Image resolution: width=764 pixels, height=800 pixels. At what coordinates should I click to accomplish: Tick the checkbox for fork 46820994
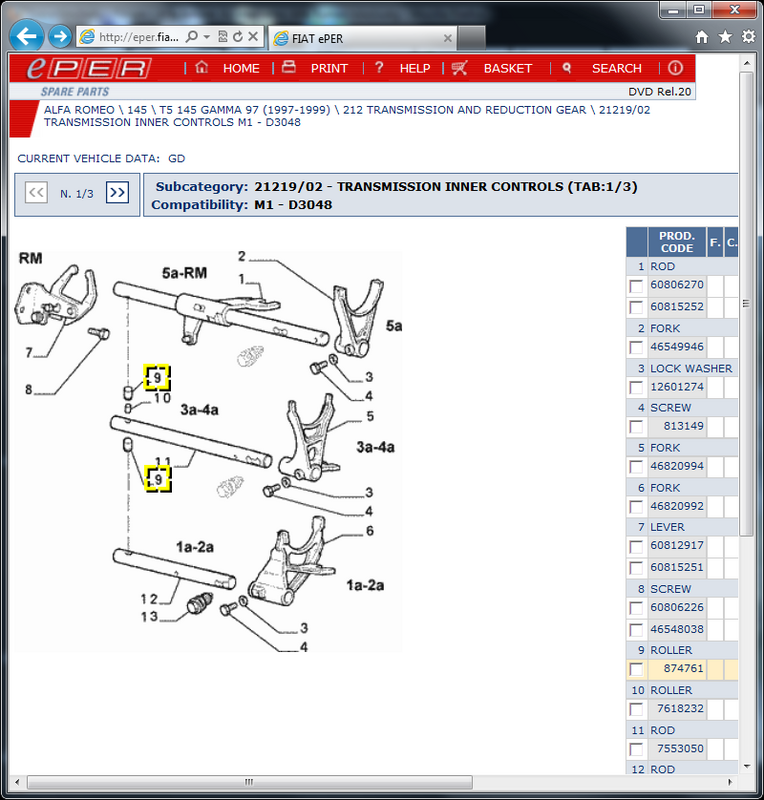(x=636, y=467)
